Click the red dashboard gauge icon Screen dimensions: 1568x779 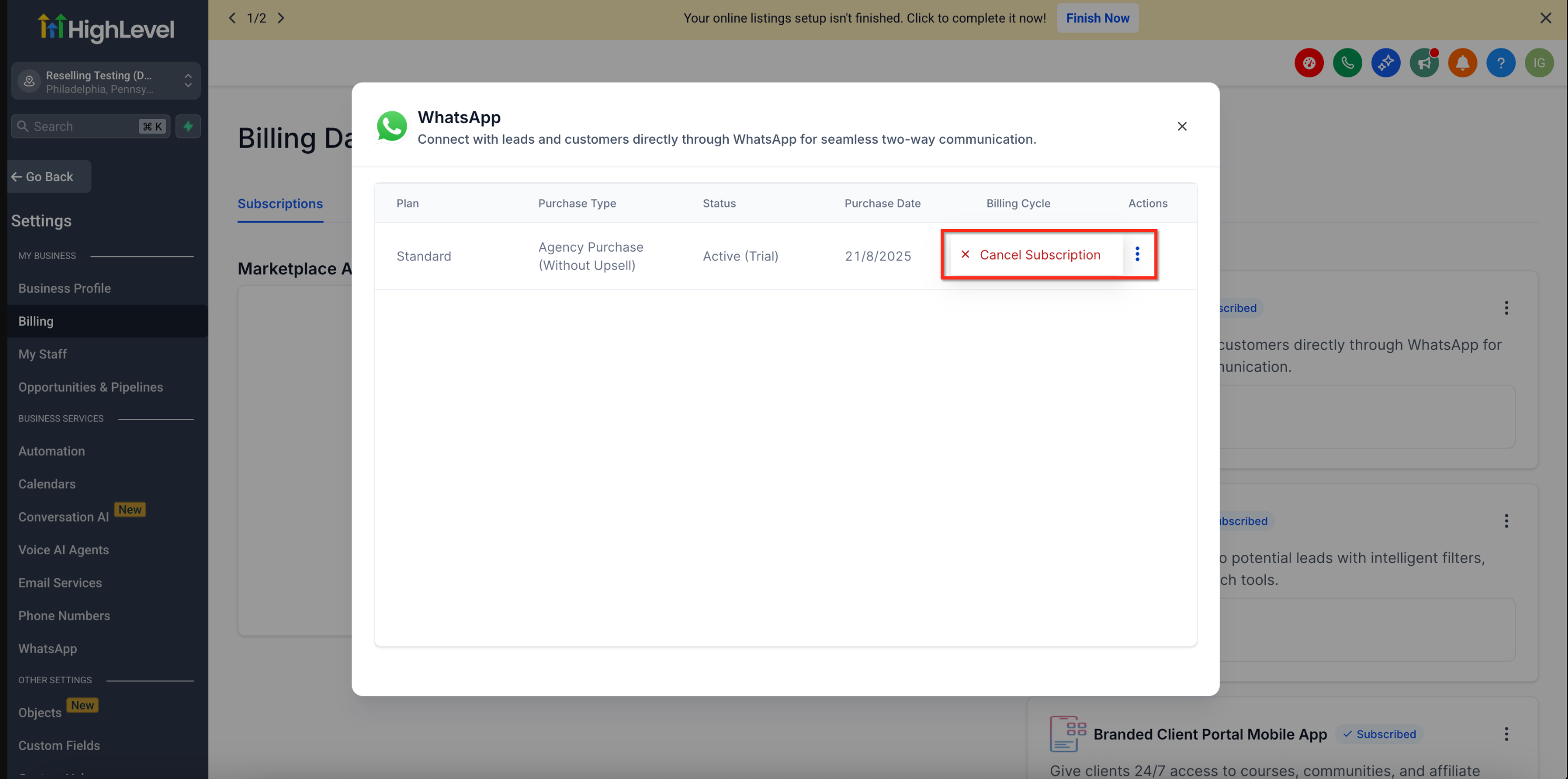coord(1309,63)
